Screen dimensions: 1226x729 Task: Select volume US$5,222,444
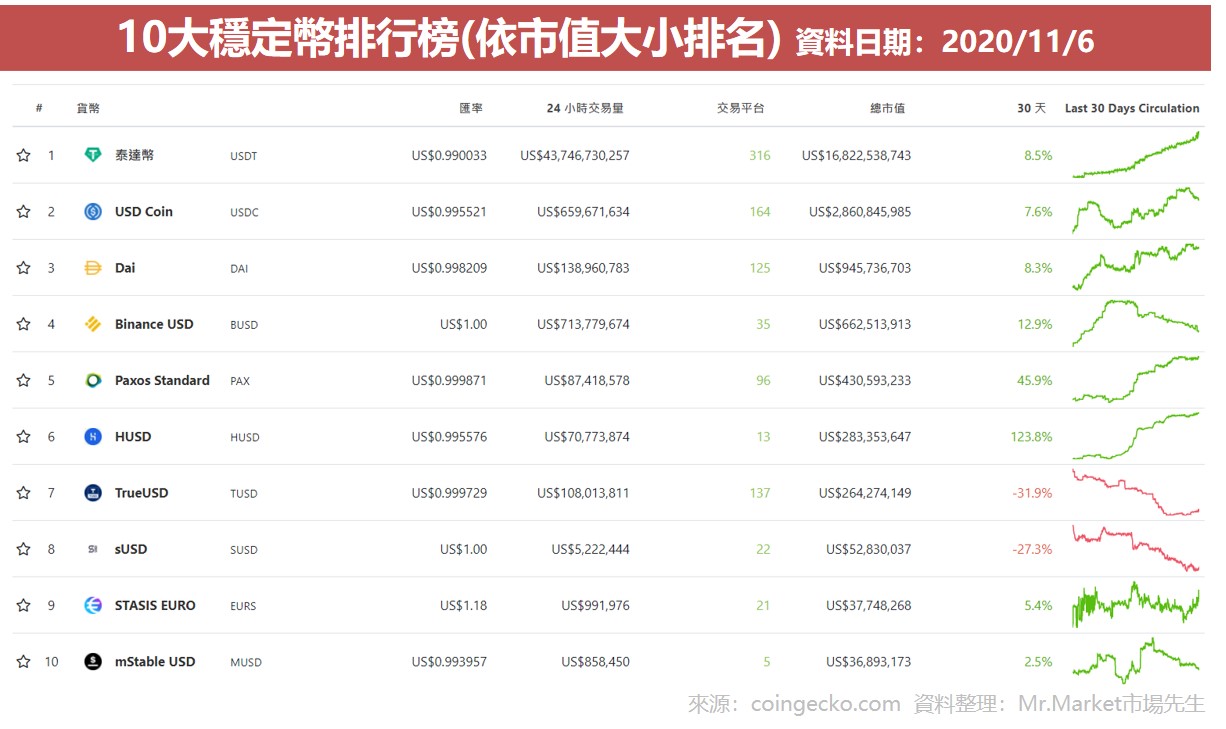coord(591,549)
